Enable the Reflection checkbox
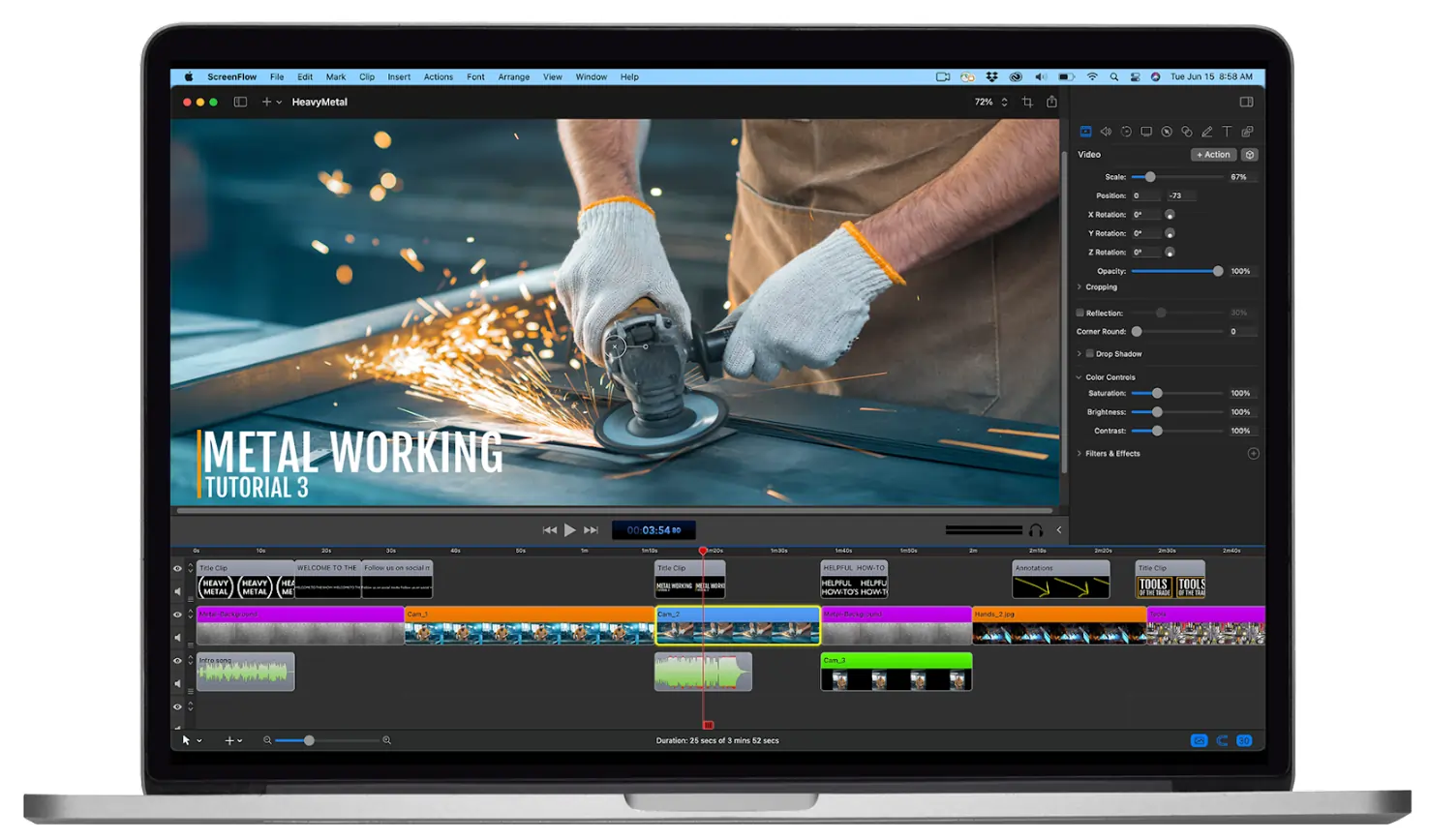This screenshot has height=840, width=1429. tap(1079, 313)
